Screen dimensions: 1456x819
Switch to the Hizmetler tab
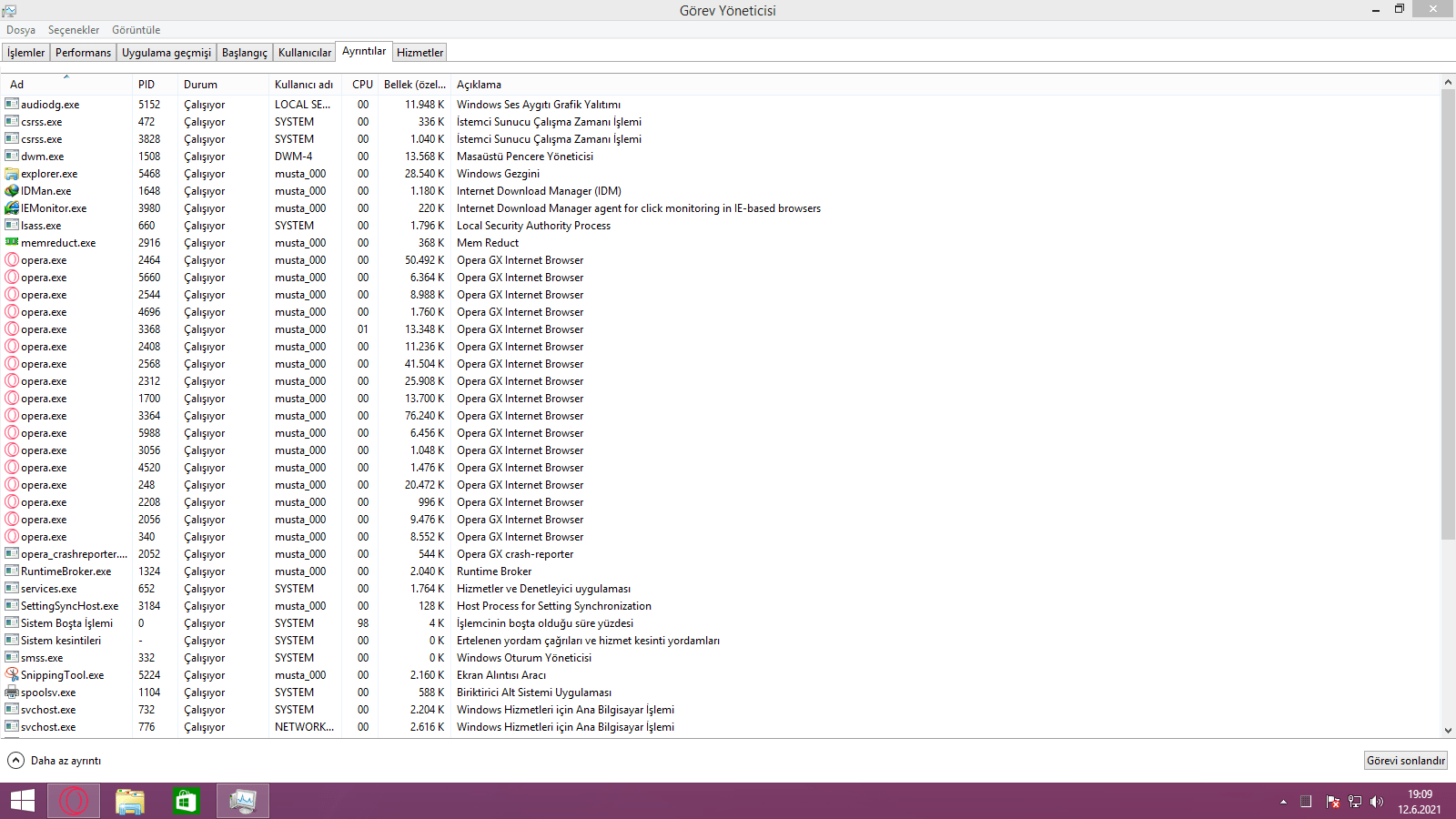tap(420, 53)
